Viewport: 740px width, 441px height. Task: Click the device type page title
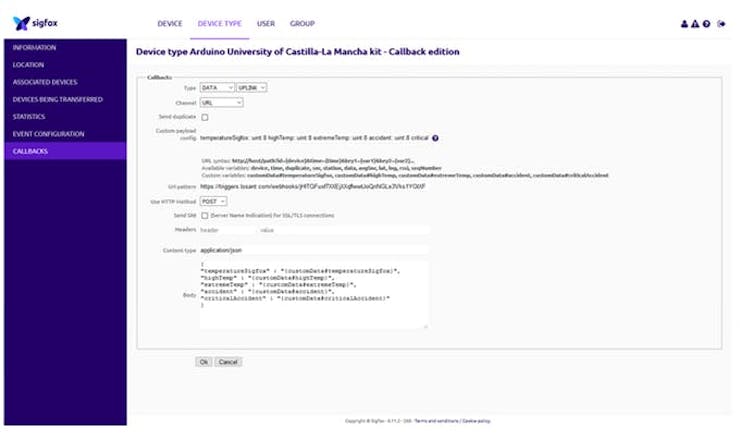click(x=298, y=52)
